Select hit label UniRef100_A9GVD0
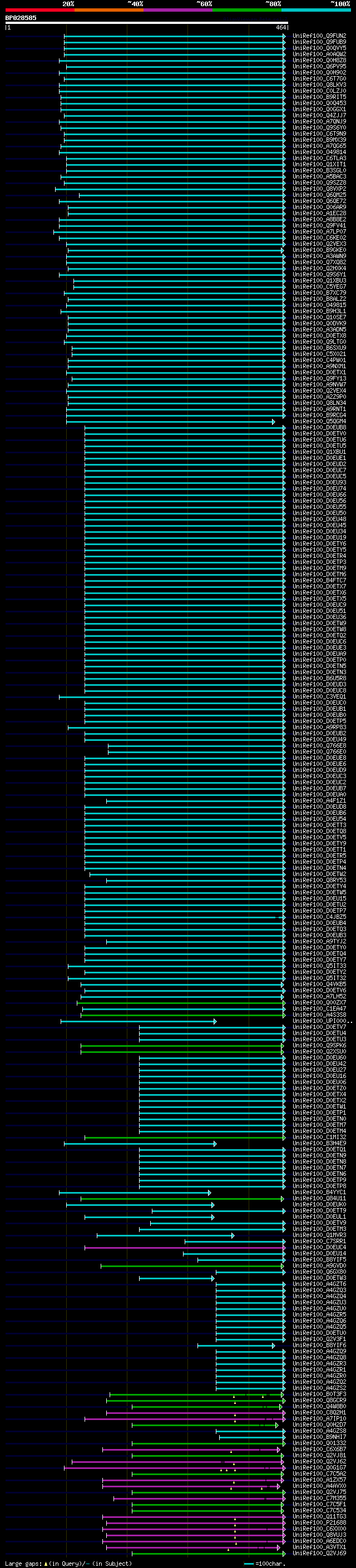356x1568 pixels. (x=319, y=1266)
